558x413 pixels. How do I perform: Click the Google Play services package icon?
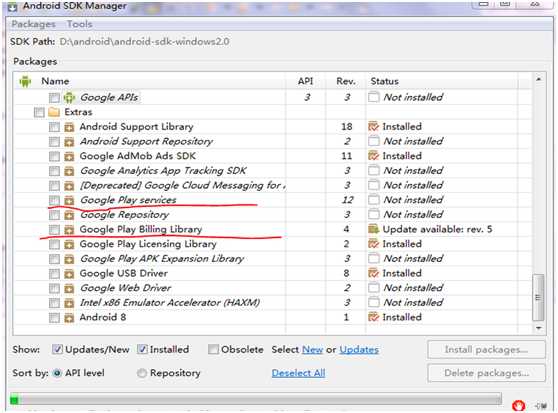[x=69, y=200]
